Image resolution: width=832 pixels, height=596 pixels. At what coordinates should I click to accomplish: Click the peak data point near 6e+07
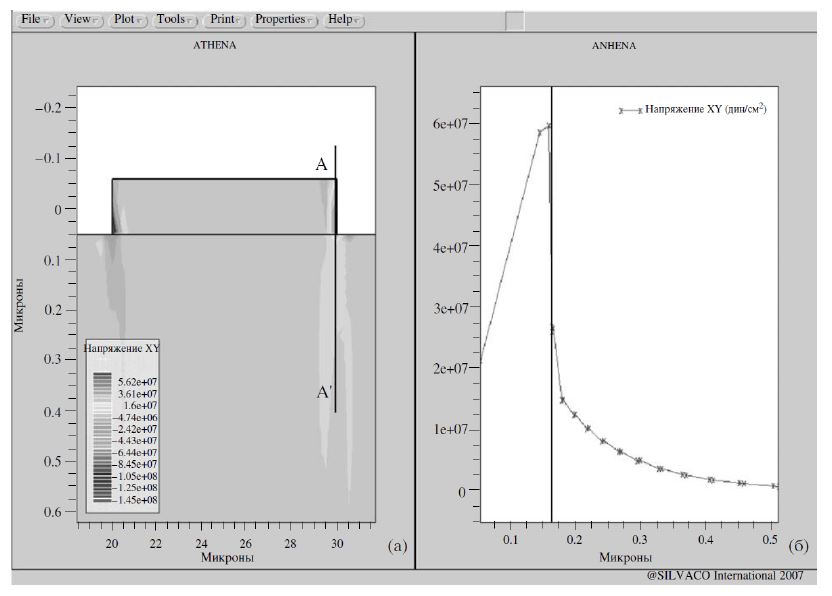548,126
